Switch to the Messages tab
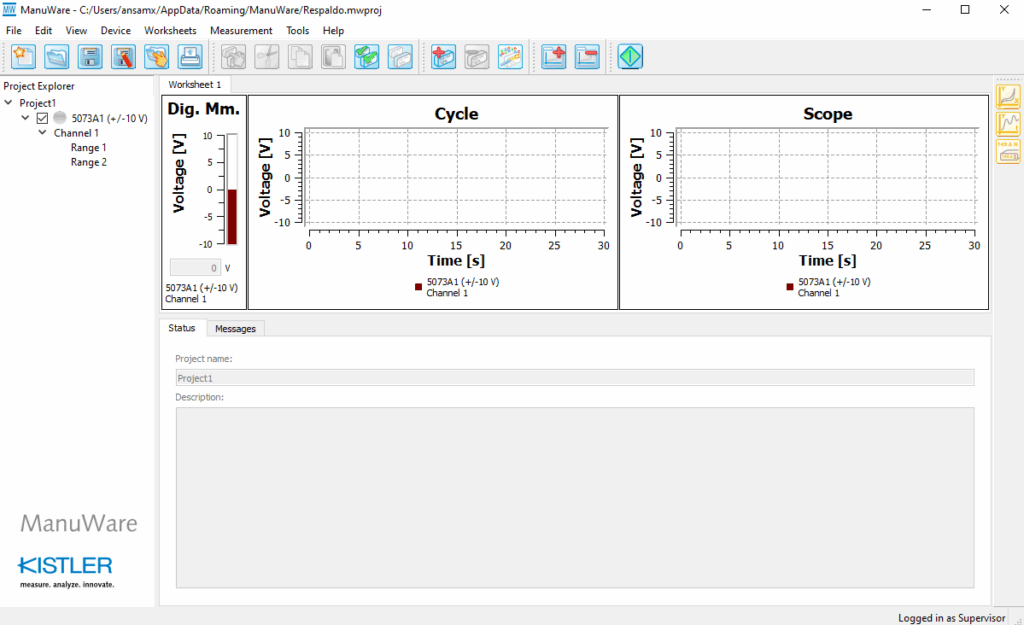 [x=235, y=328]
